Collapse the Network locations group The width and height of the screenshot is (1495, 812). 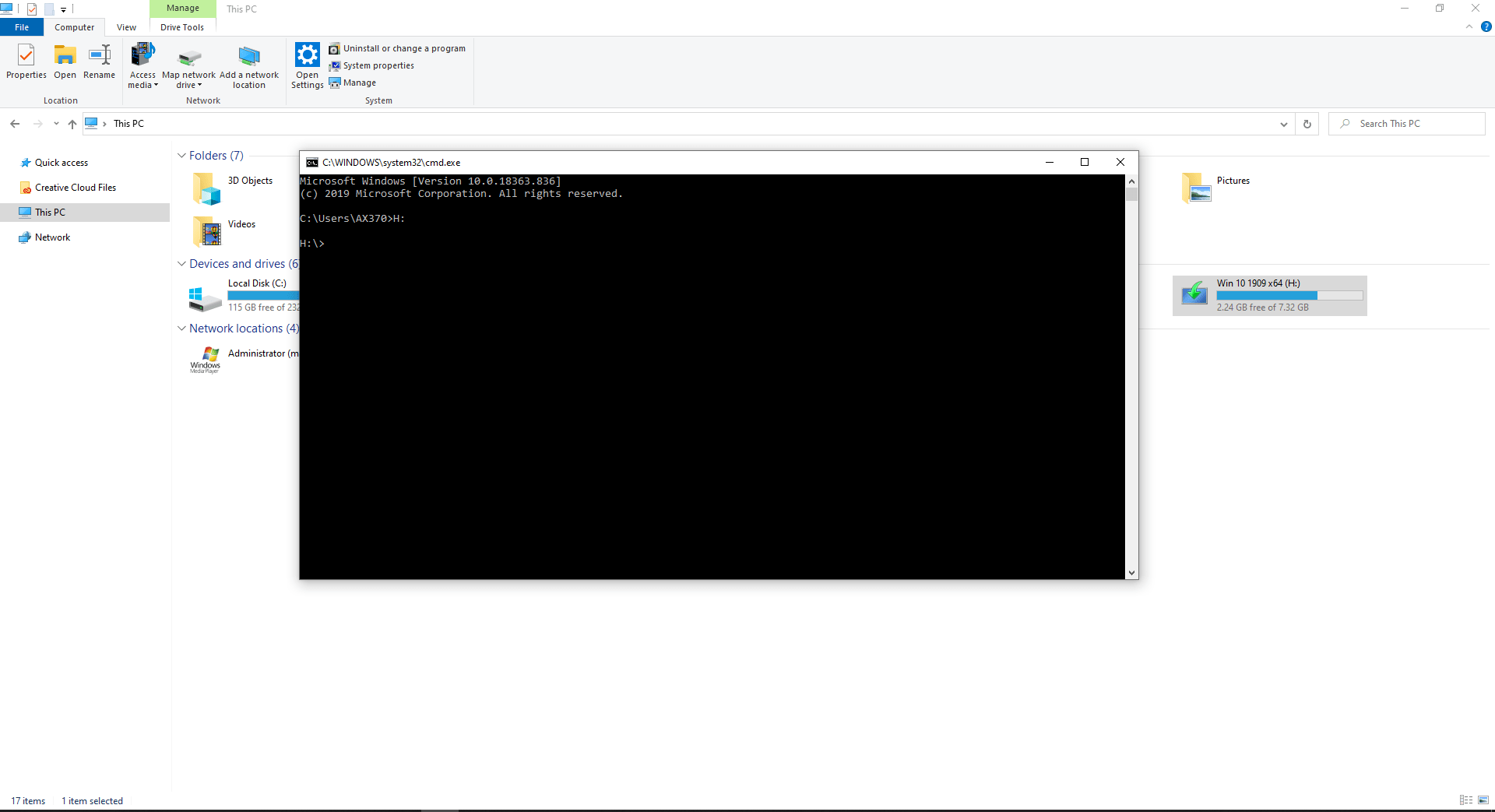[x=181, y=329]
